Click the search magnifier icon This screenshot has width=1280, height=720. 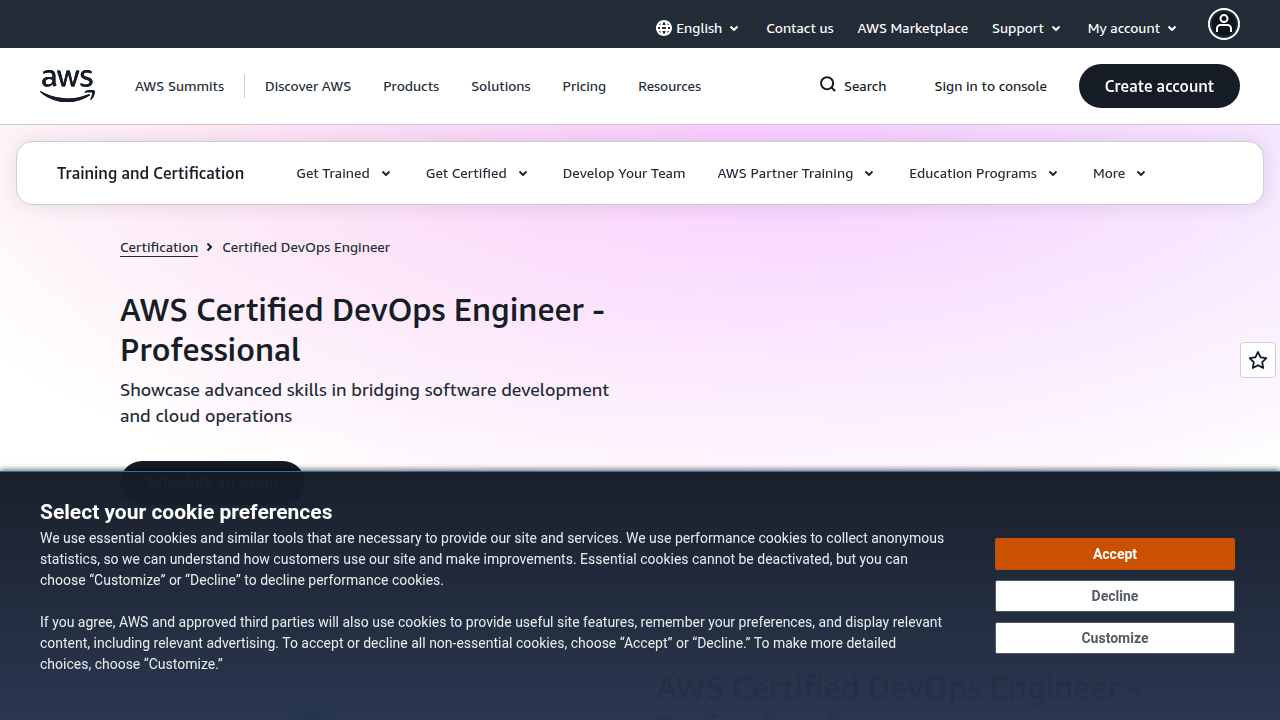(828, 85)
